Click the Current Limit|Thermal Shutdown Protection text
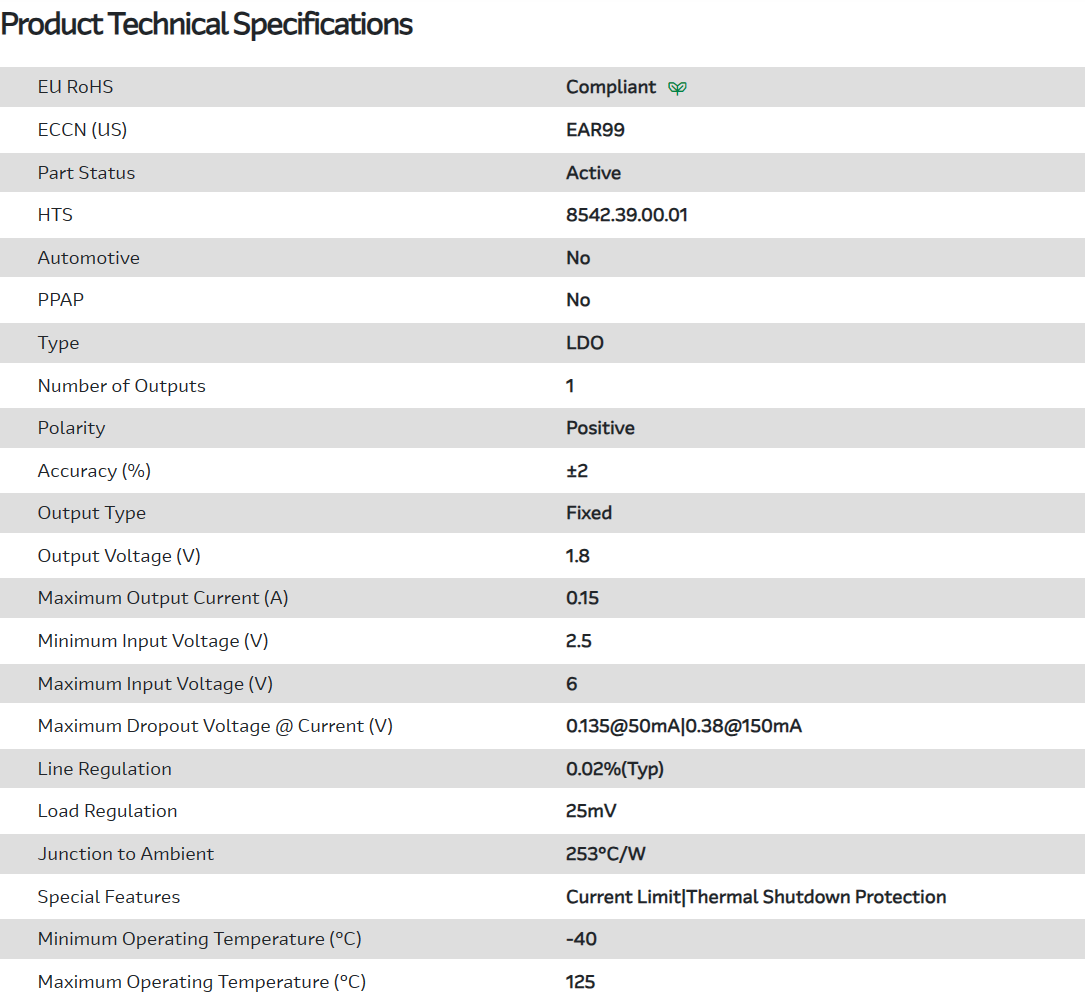This screenshot has height=1000, width=1085. point(755,897)
